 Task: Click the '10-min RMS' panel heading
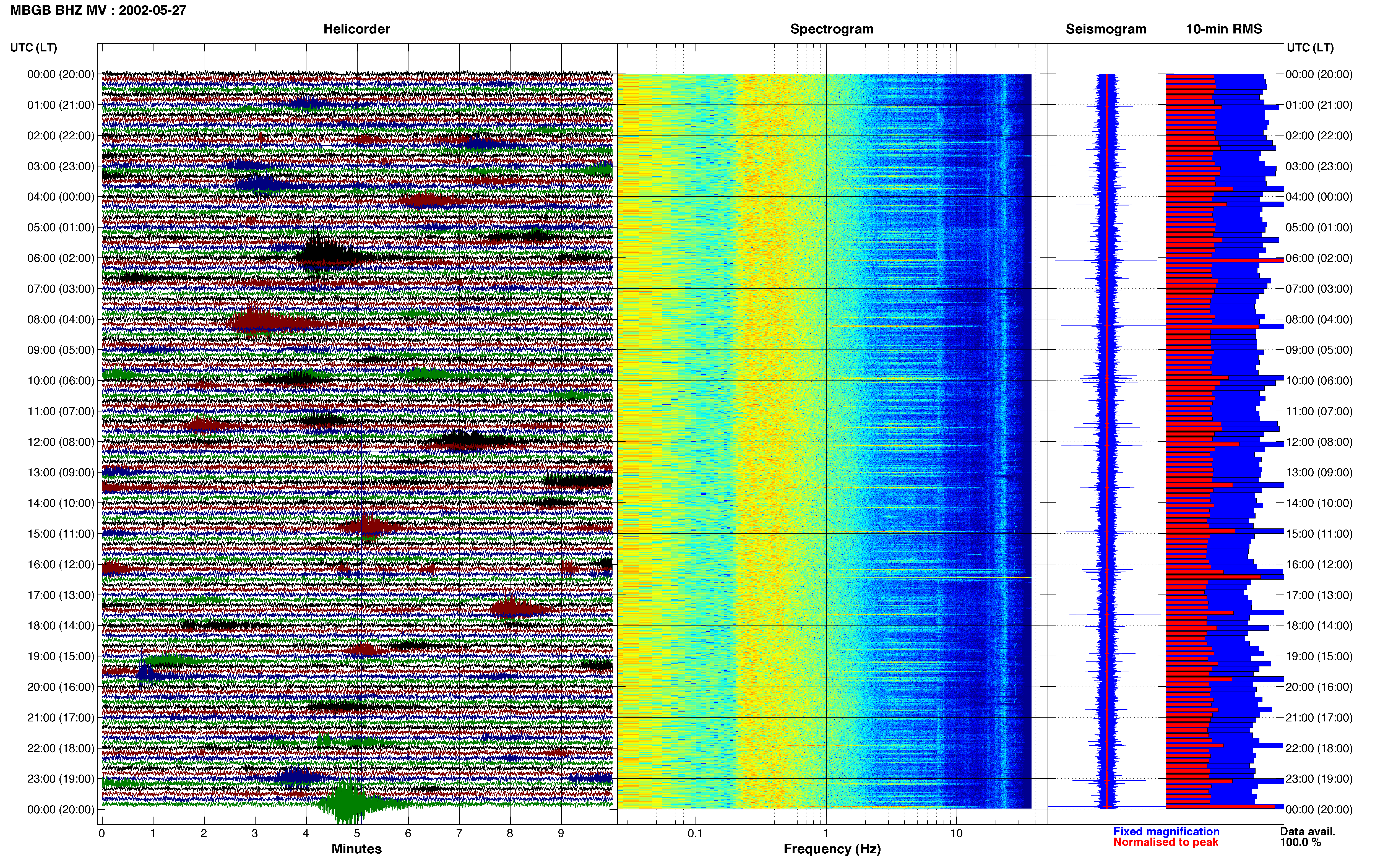coord(1224,29)
